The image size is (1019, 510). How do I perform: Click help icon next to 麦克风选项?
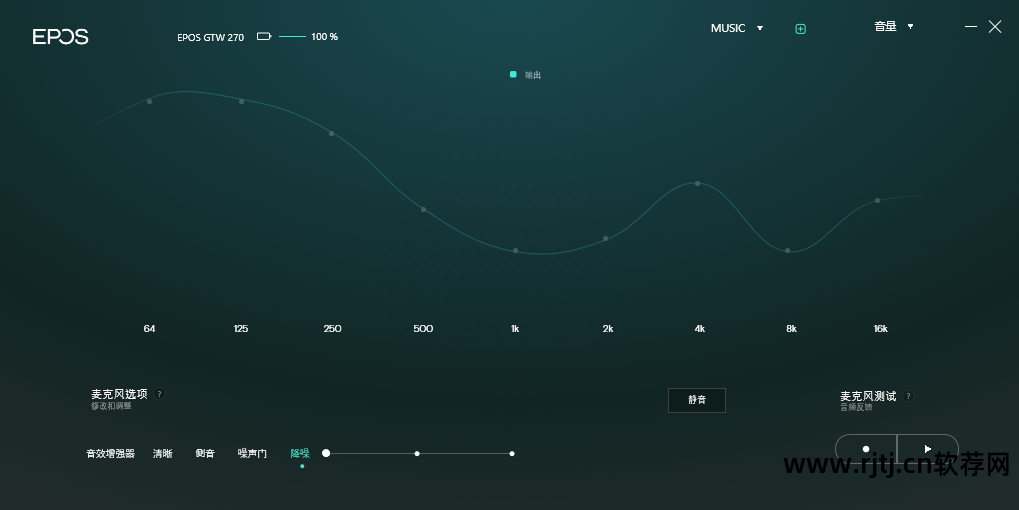[159, 394]
